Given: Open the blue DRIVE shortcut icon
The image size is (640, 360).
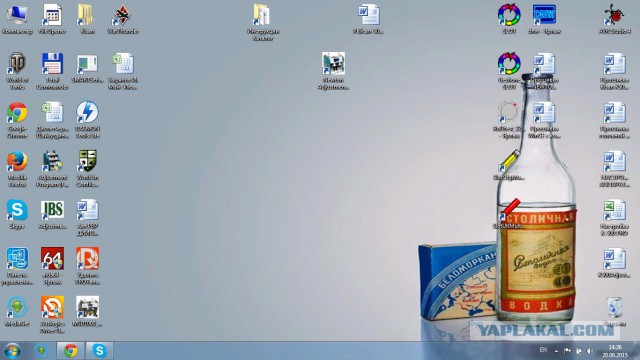Looking at the screenshot, I should (544, 15).
